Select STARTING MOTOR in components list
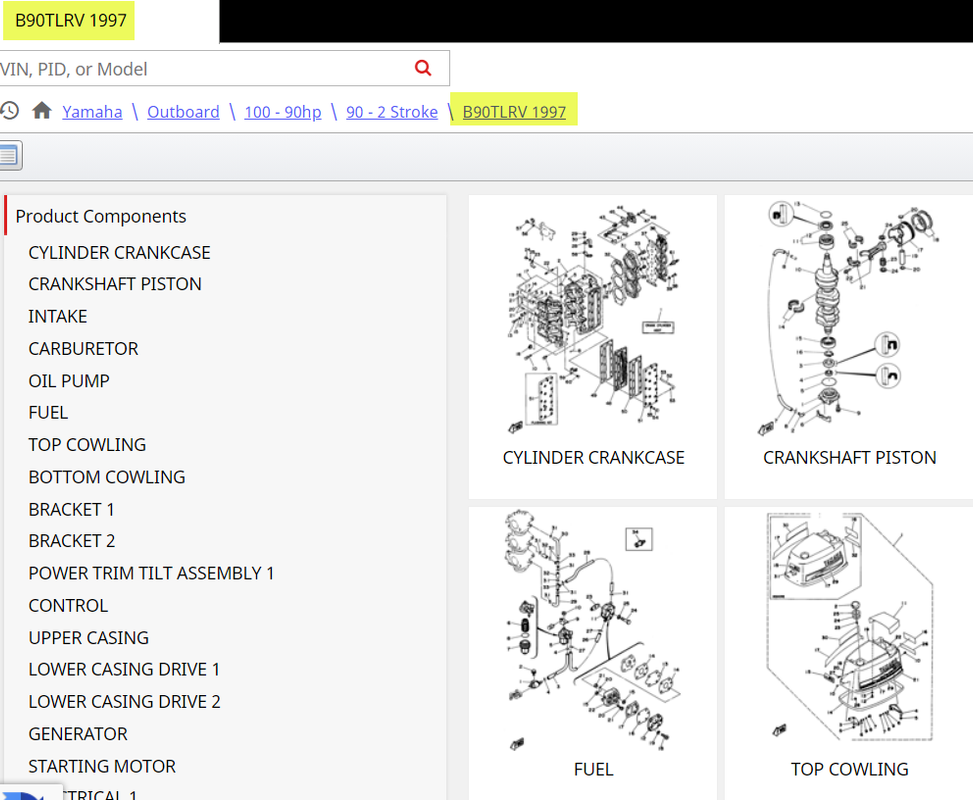The width and height of the screenshot is (973, 800). [x=102, y=766]
